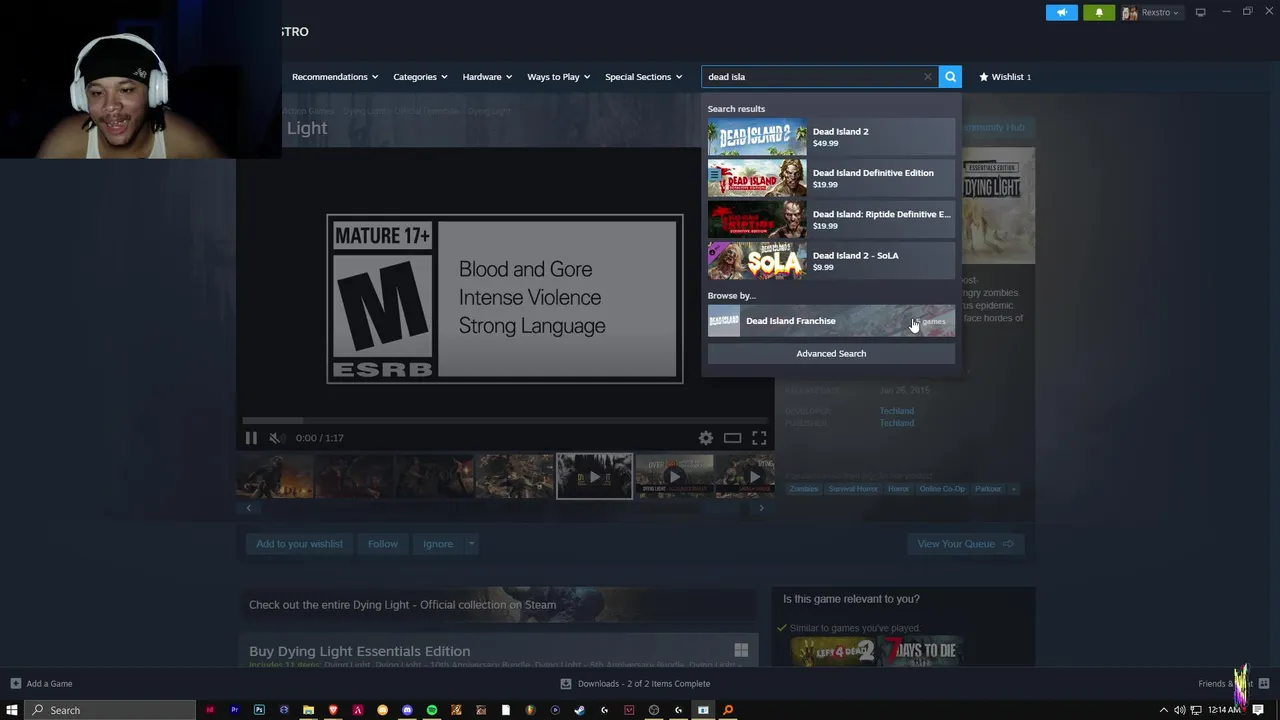
Task: Open Steam from the taskbar
Action: click(x=579, y=710)
